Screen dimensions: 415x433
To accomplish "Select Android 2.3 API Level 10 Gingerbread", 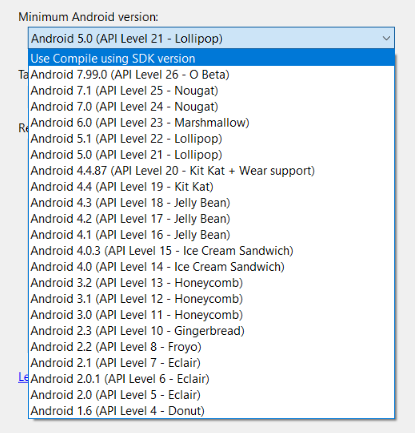I will [212, 330].
